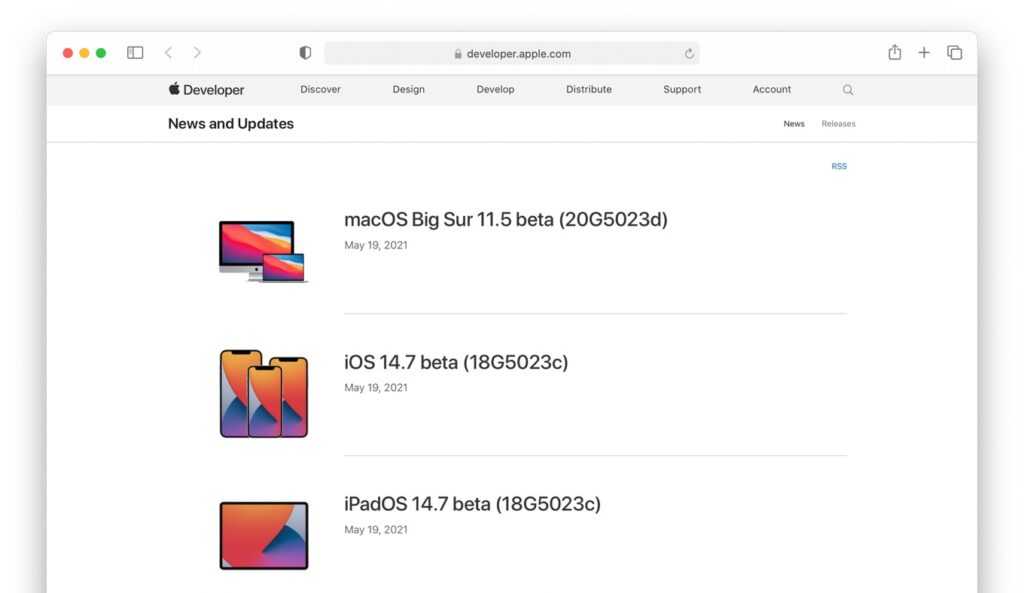Open the RSS feed link
This screenshot has width=1024, height=593.
839,167
